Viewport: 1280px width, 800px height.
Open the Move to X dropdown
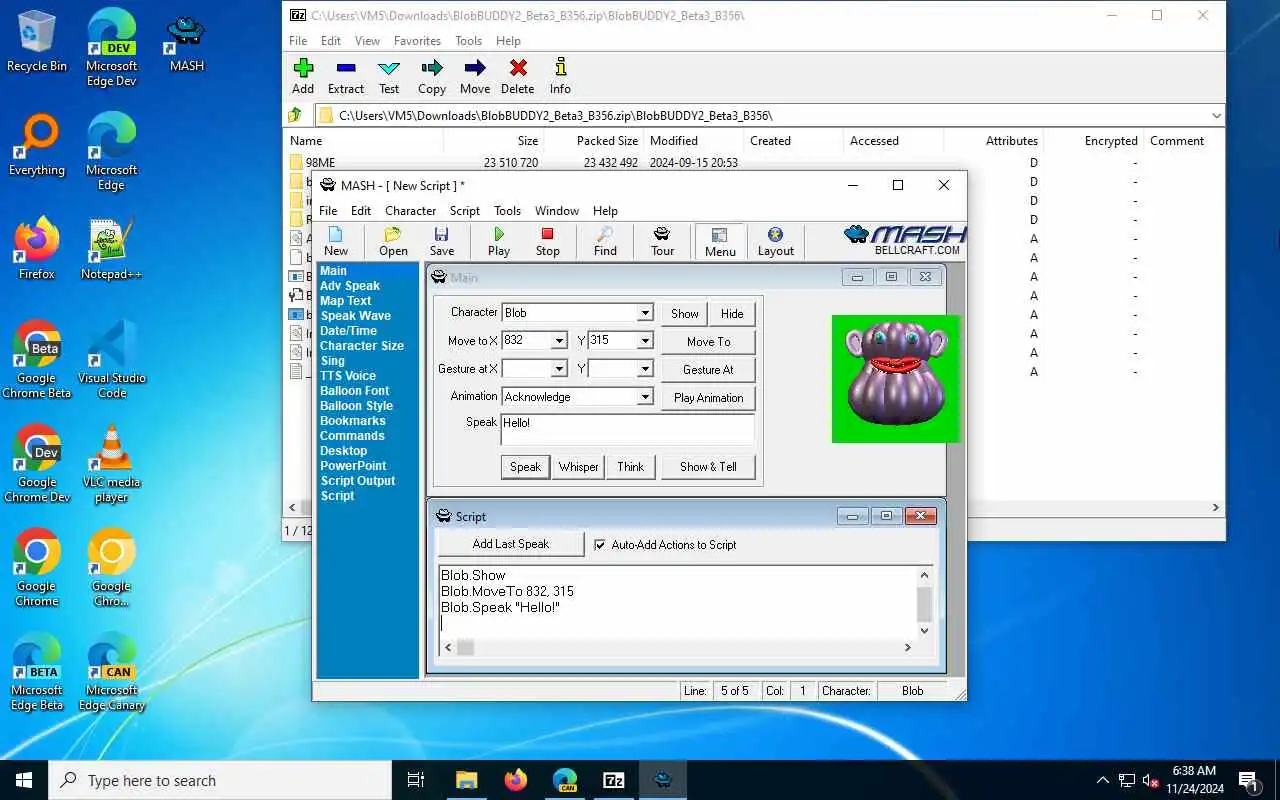point(559,341)
